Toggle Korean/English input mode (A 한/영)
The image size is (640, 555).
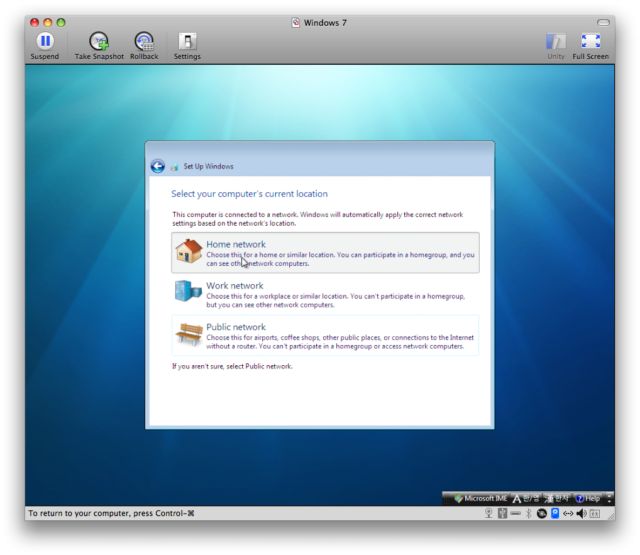tap(527, 498)
